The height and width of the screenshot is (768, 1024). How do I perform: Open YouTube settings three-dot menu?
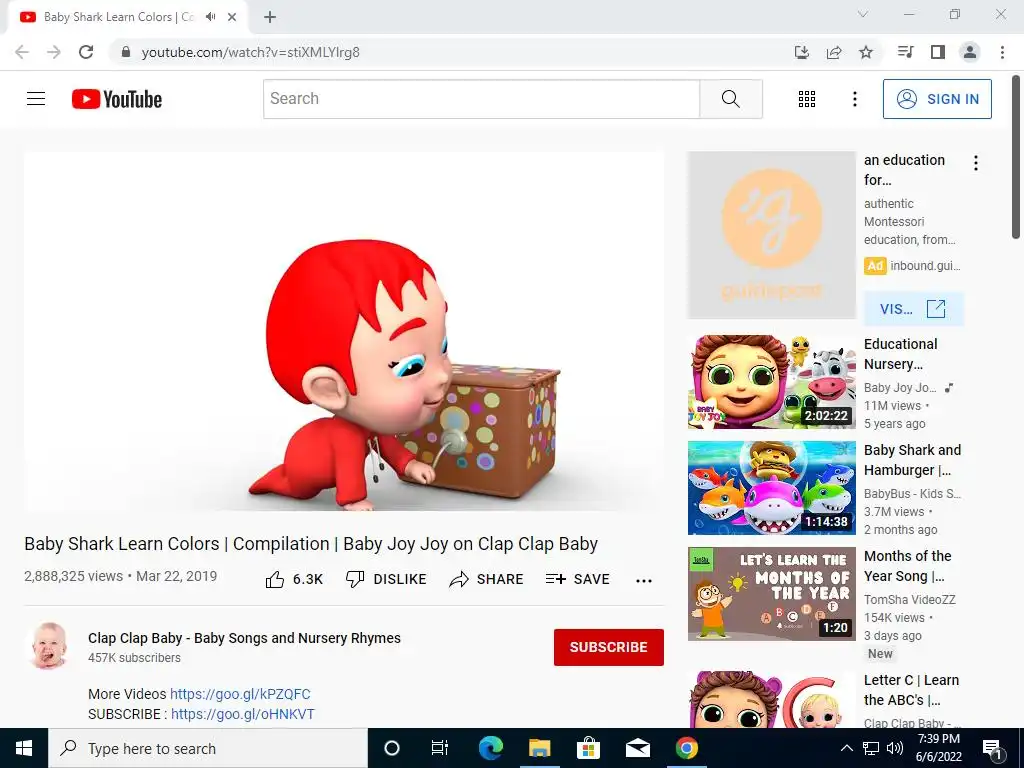[854, 99]
